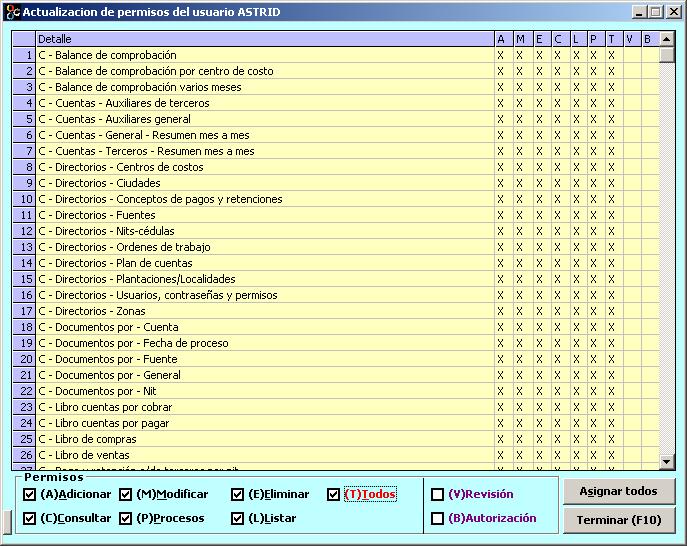Screen dimensions: 687x546
Task: Click the Detalle column header
Action: coord(265,39)
